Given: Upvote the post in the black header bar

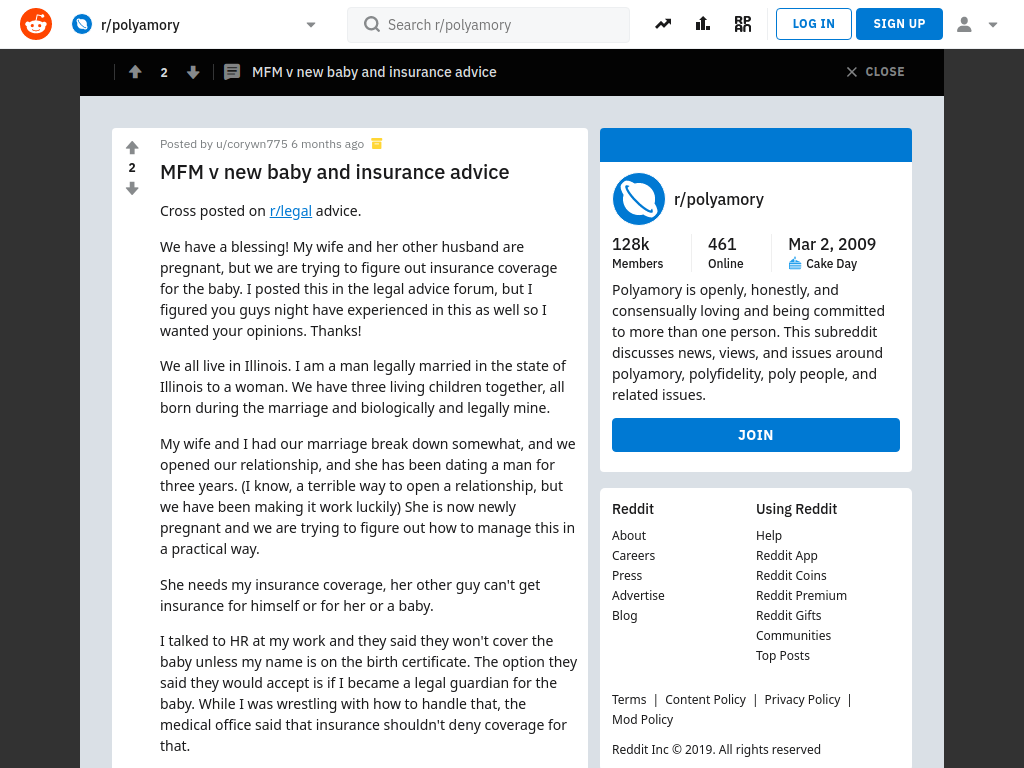Looking at the screenshot, I should (135, 72).
